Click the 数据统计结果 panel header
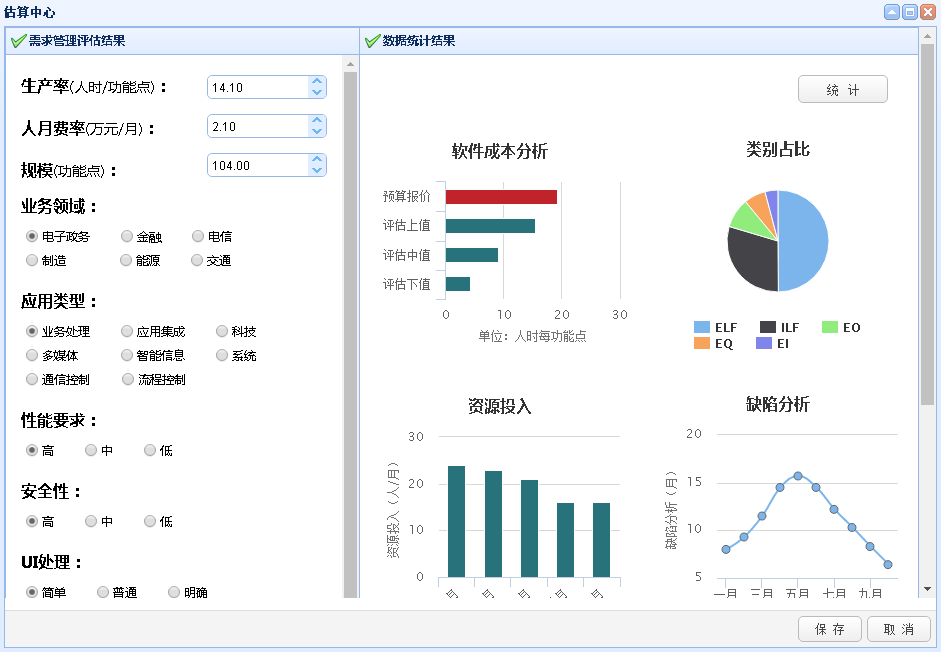941x652 pixels. tap(639, 41)
